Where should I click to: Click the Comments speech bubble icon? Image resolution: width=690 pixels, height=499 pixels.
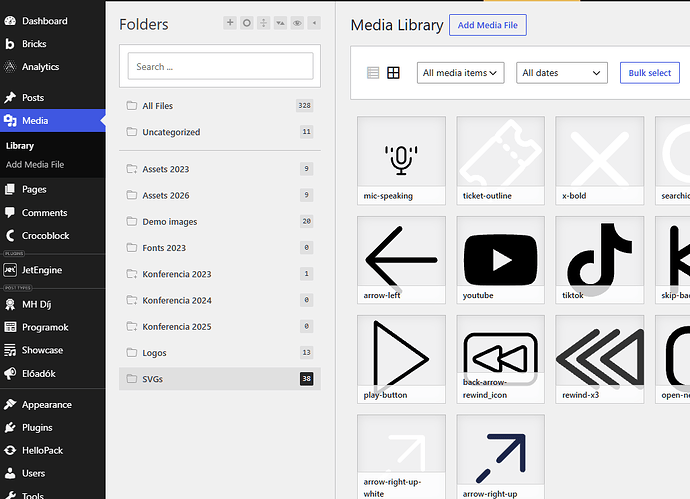(x=10, y=213)
